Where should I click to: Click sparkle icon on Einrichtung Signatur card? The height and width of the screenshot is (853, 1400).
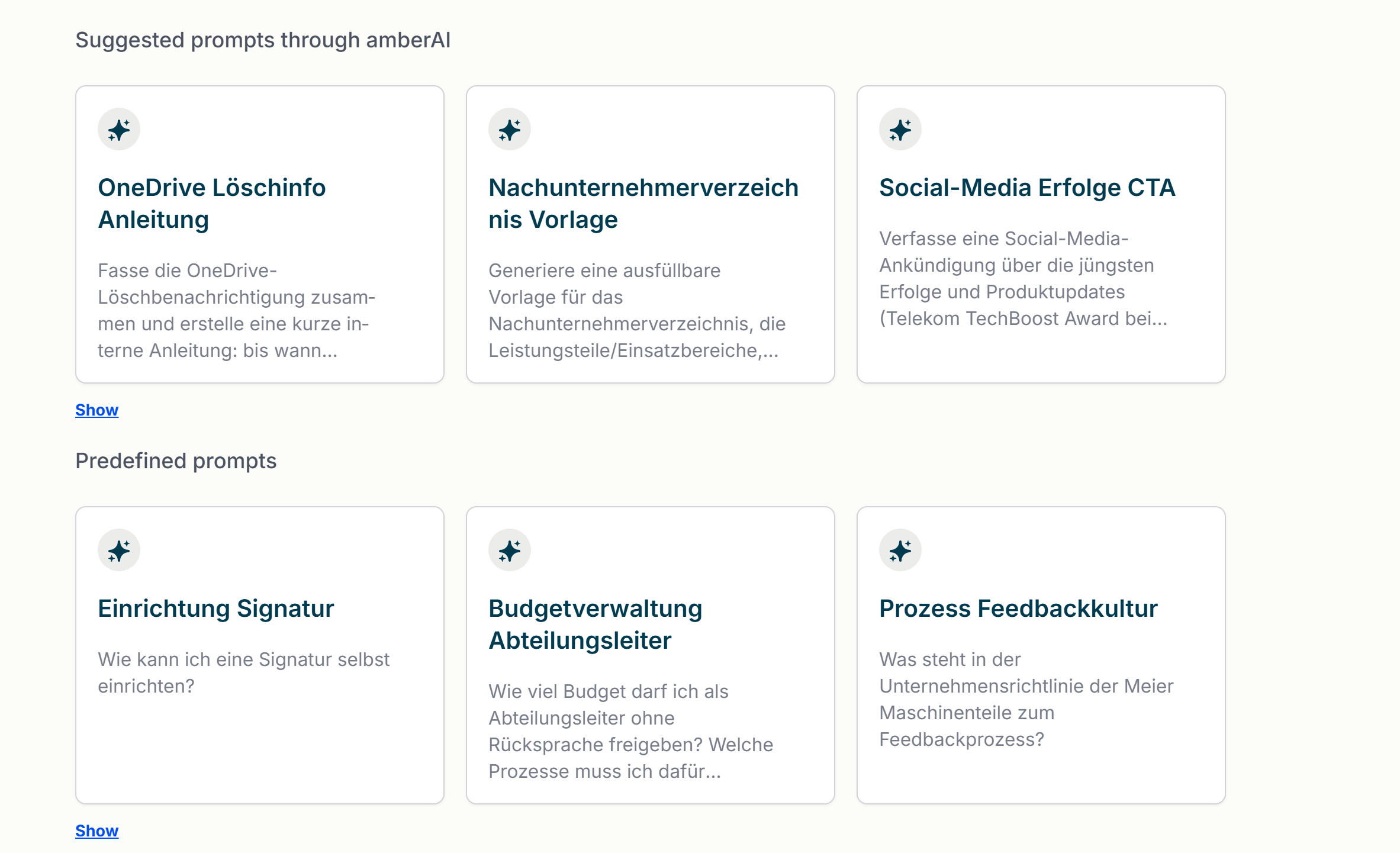(x=119, y=550)
